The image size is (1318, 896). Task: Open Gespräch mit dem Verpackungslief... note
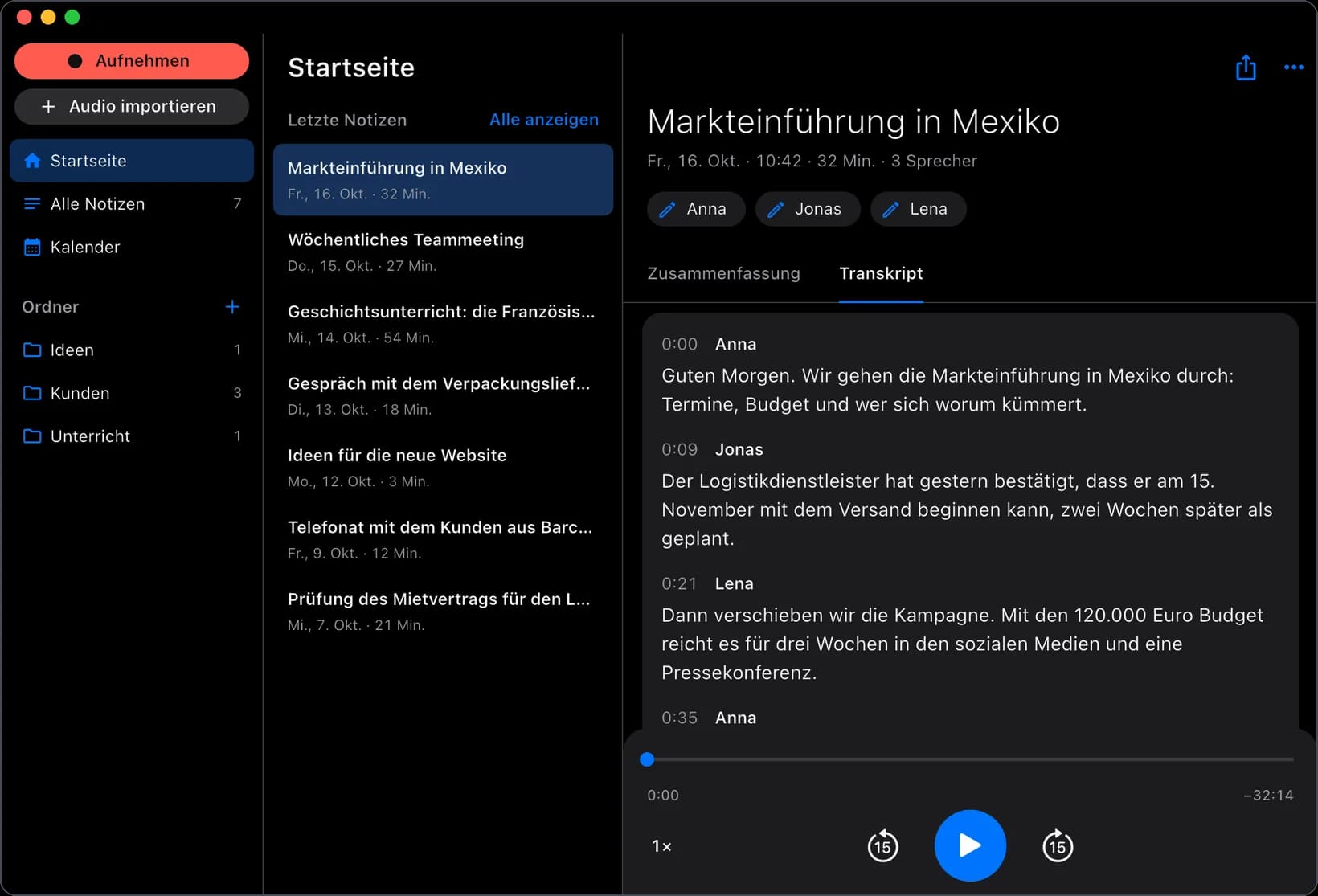click(443, 395)
